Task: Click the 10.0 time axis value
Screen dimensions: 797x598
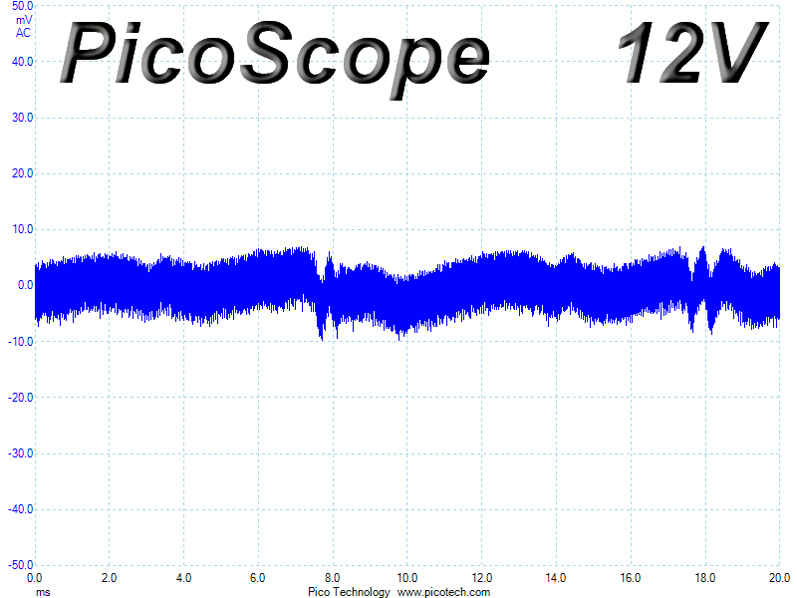Action: point(407,578)
